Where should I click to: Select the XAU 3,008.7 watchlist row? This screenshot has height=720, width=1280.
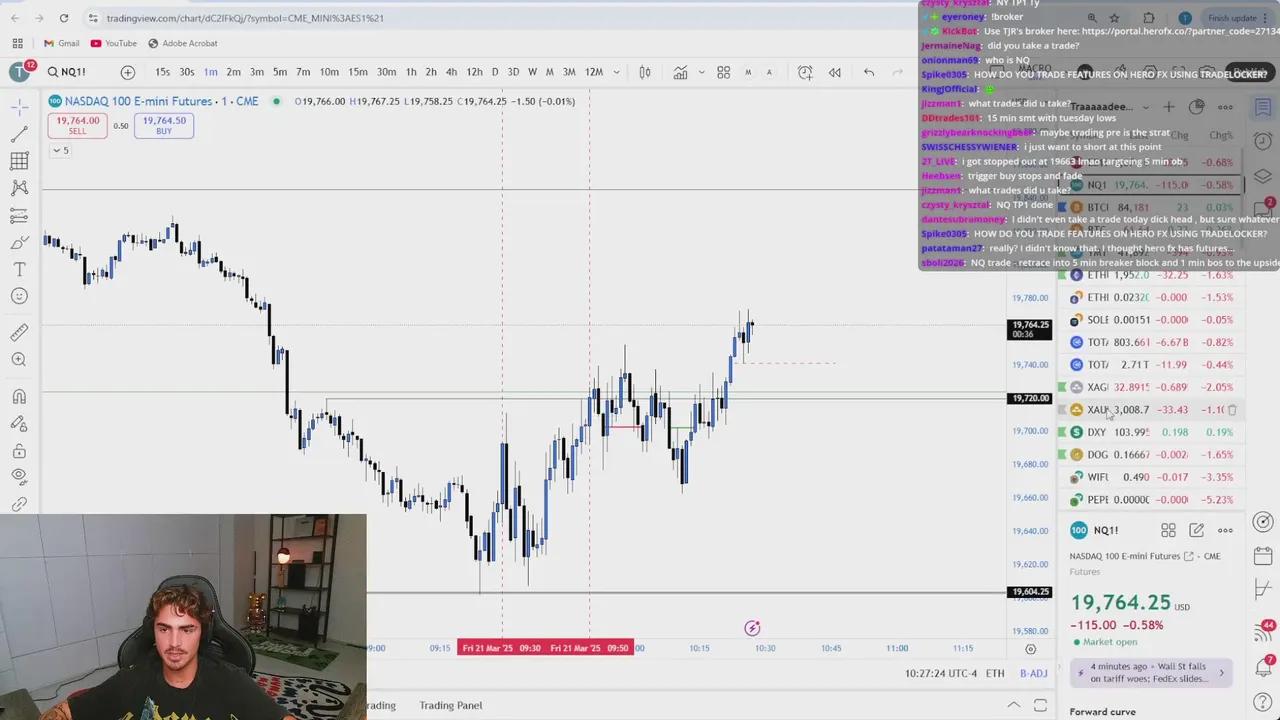[x=1154, y=410]
